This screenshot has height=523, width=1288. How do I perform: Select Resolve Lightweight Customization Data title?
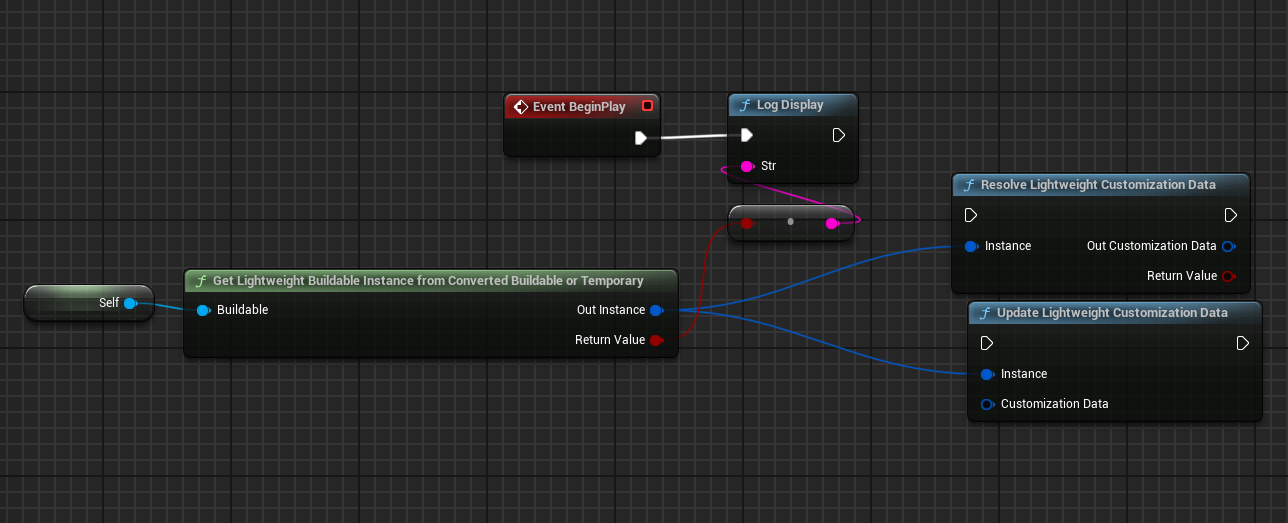(1098, 185)
